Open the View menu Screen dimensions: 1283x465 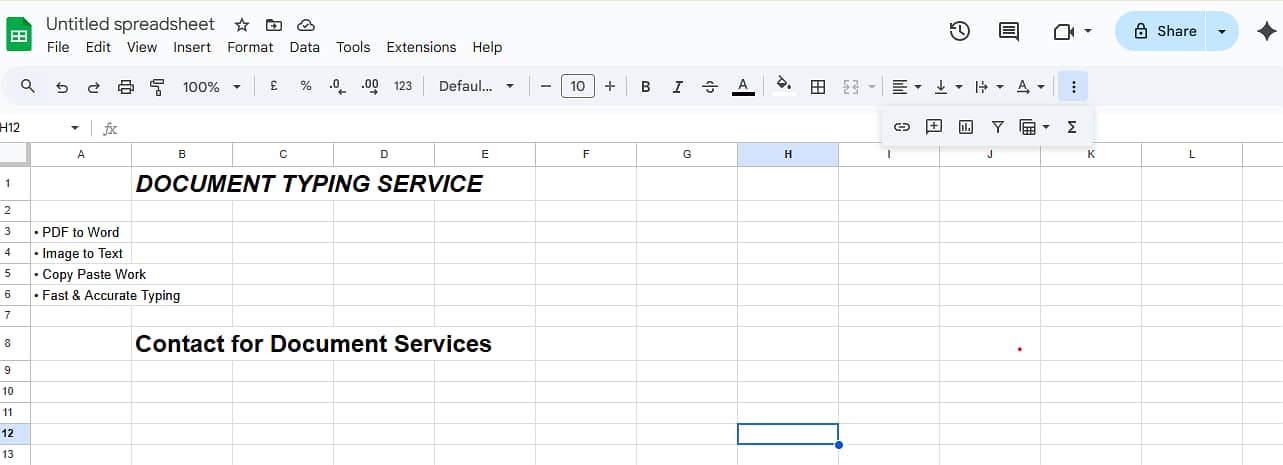142,47
